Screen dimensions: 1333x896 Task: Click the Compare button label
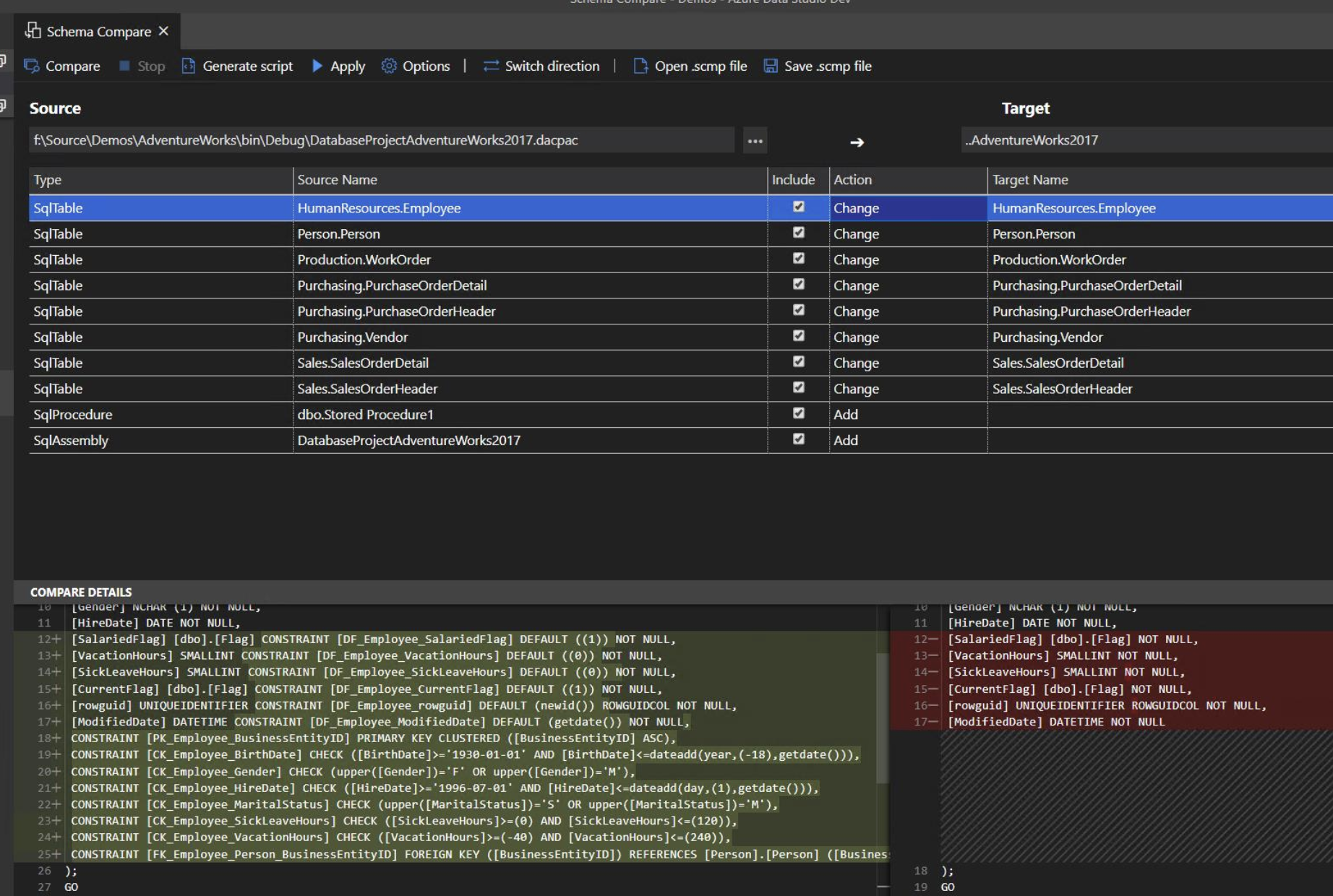tap(73, 66)
